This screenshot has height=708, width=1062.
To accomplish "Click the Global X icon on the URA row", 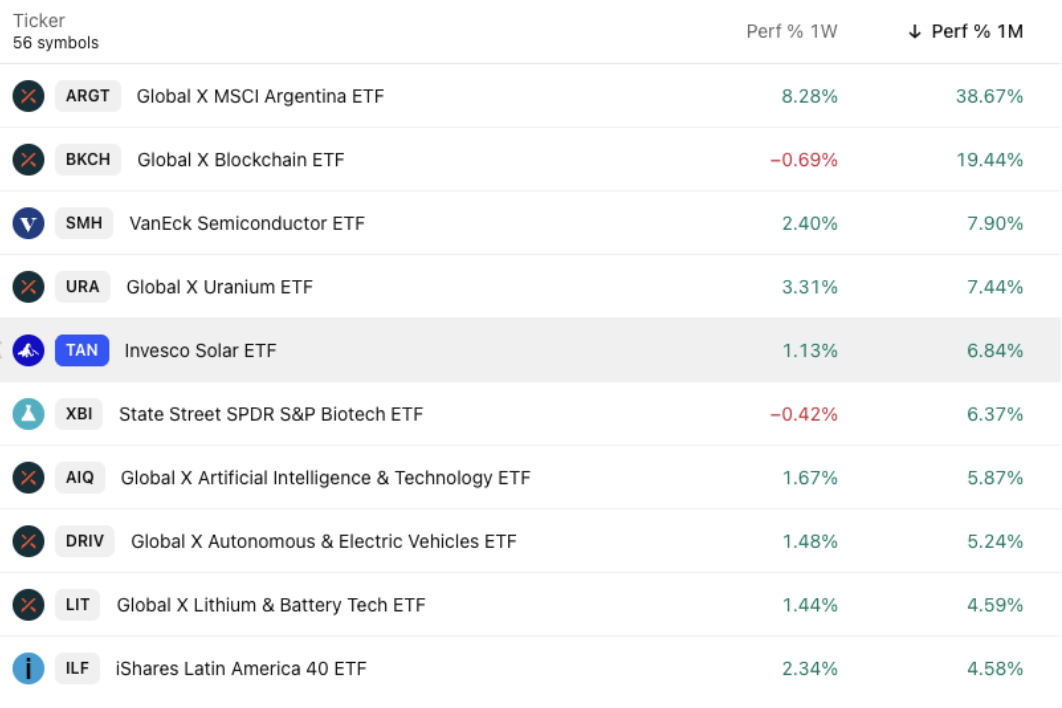I will 29,287.
